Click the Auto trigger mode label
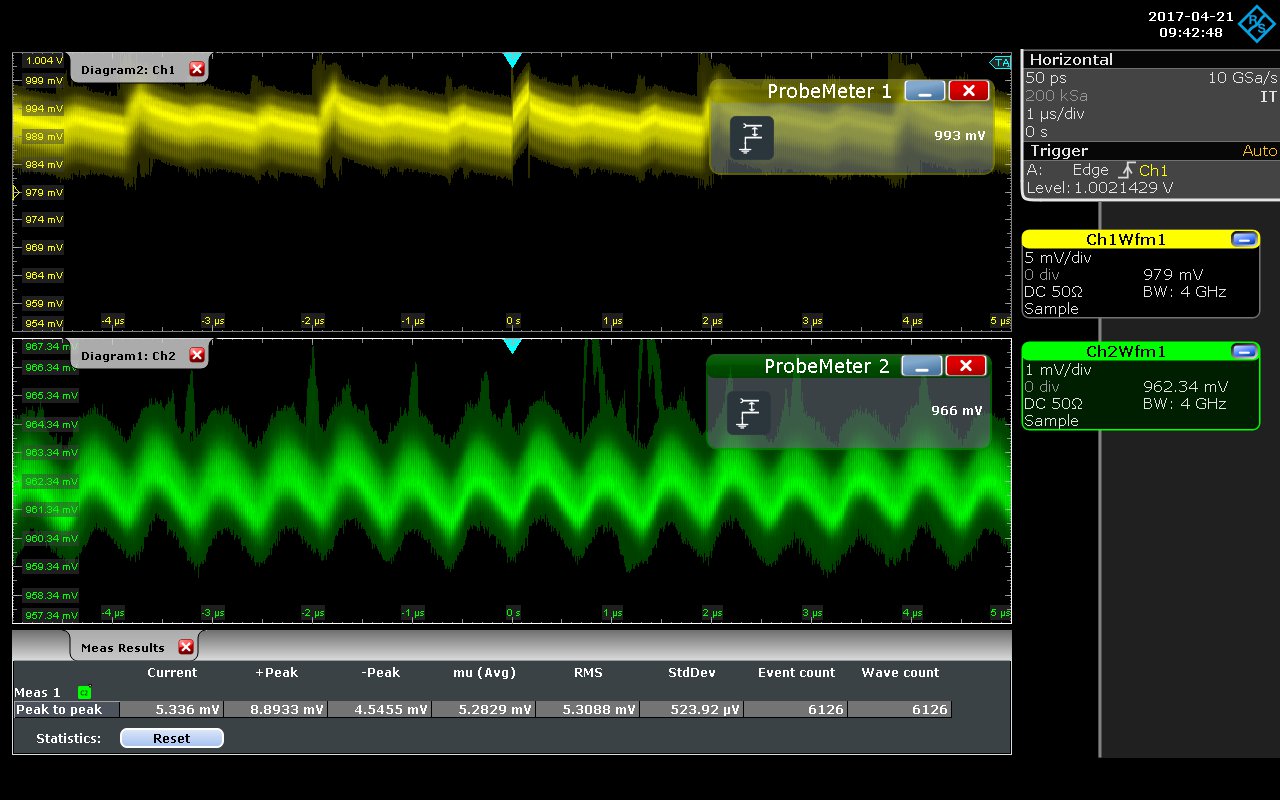The image size is (1280, 800). (1259, 151)
